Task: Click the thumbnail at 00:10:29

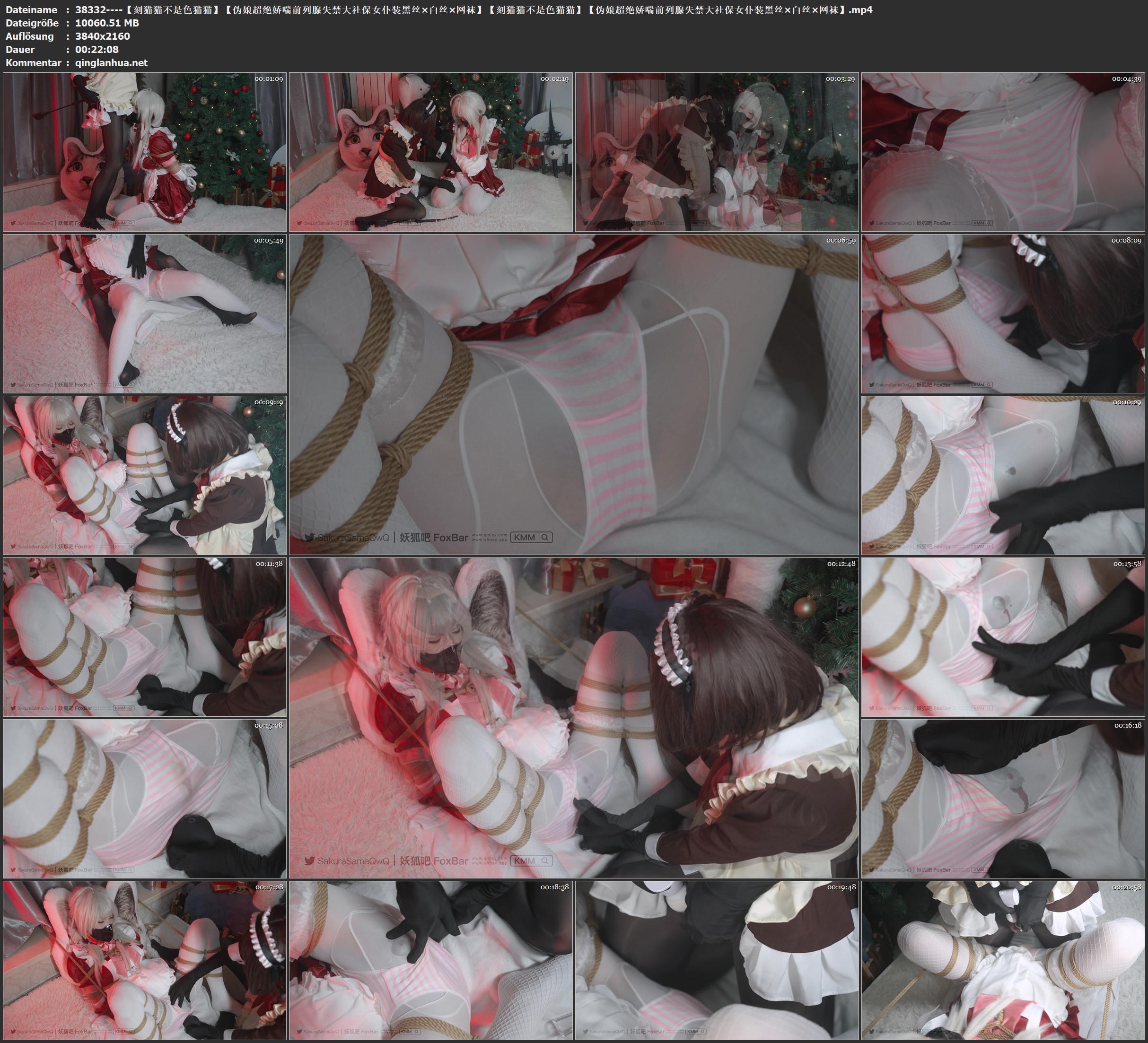Action: click(x=1003, y=475)
